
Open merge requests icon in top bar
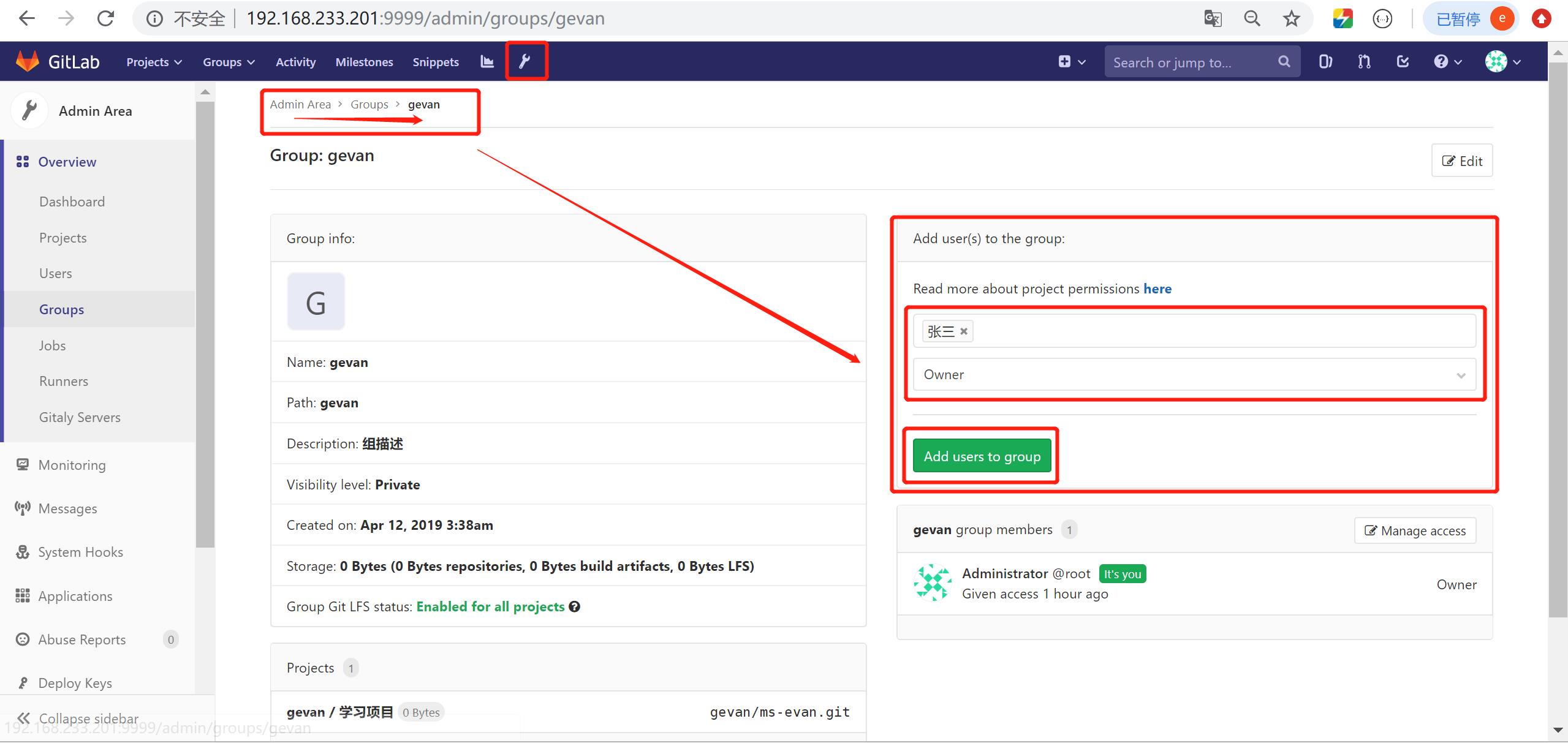click(x=1364, y=61)
